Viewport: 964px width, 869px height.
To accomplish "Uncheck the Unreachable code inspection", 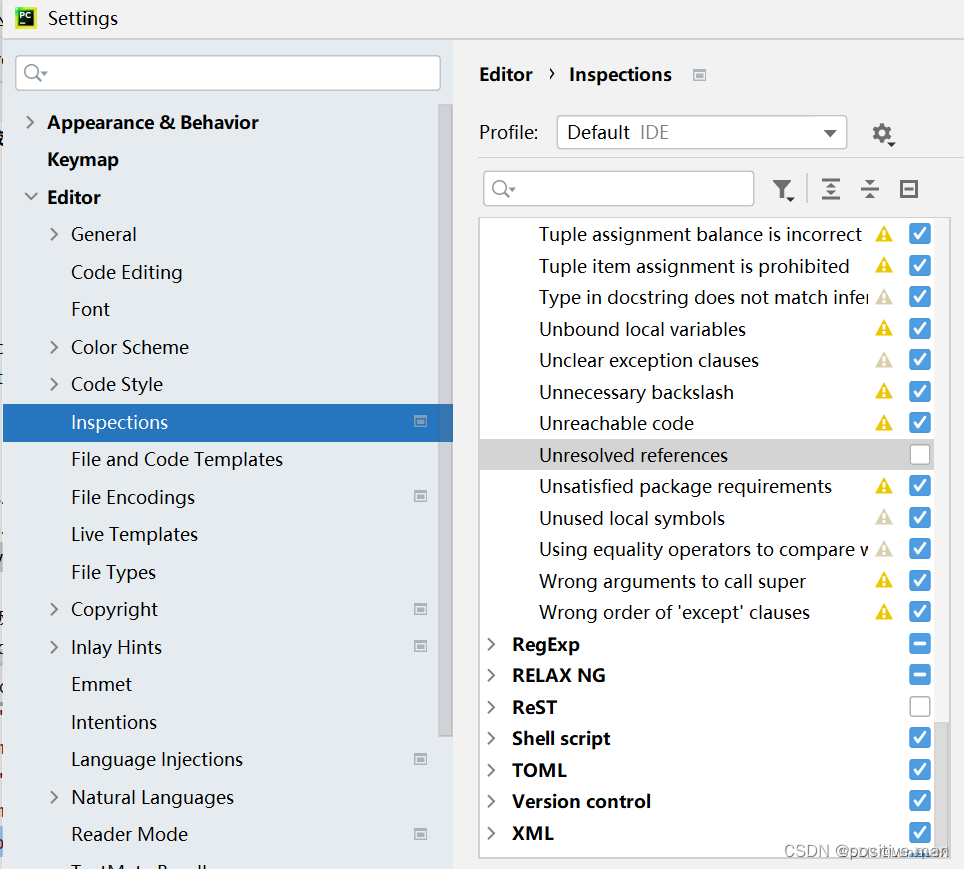I will pos(919,423).
